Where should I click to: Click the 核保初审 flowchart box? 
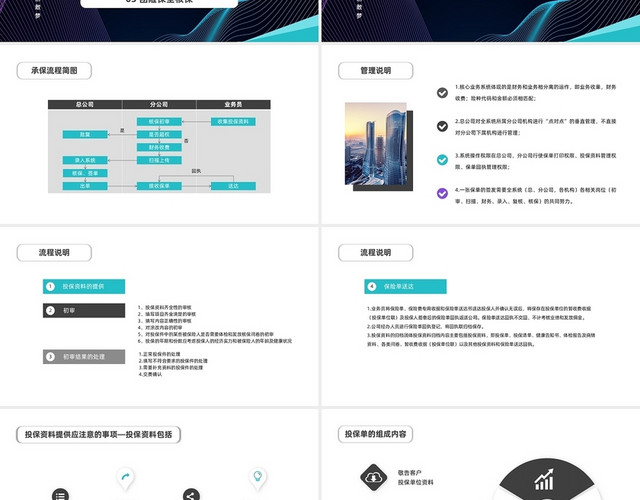[x=159, y=122]
